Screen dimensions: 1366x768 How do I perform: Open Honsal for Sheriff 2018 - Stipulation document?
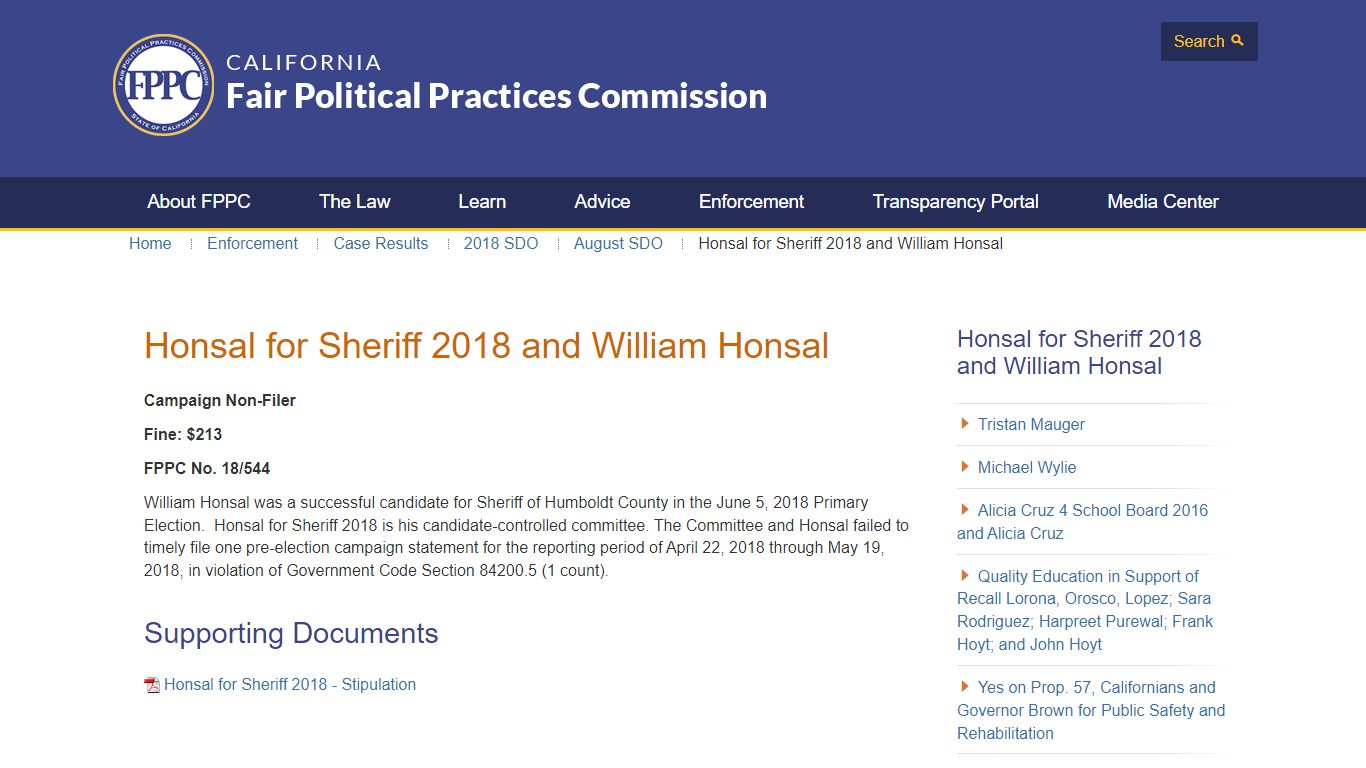coord(290,685)
